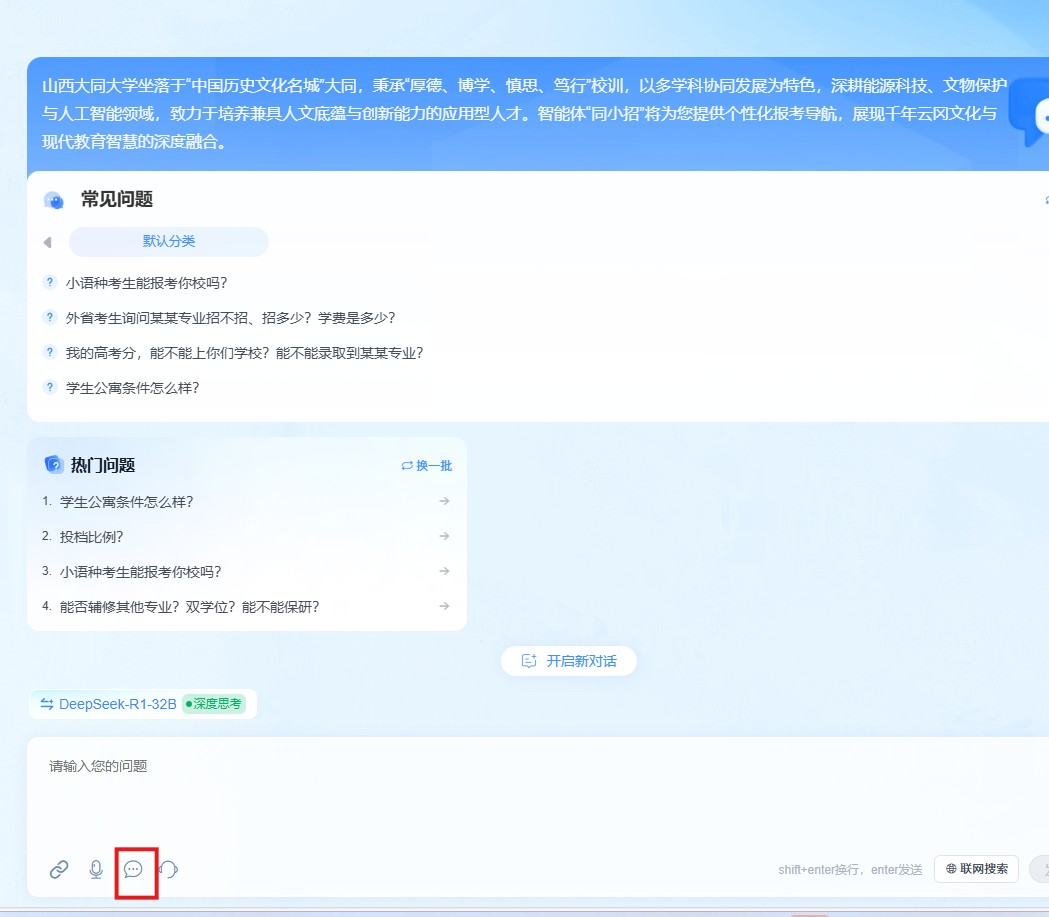This screenshot has height=917, width=1049.
Task: Open FAQ about 外省考生 admissions and tuition
Action: (230, 318)
